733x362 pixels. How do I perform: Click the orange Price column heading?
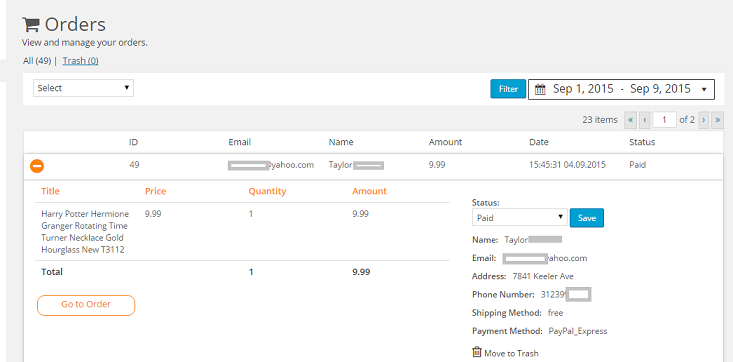pos(155,191)
